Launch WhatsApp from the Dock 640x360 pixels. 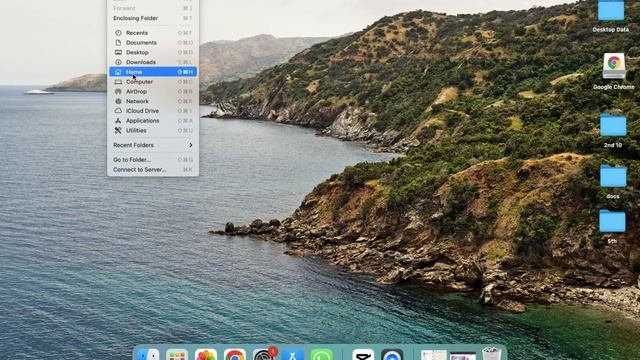coord(322,354)
